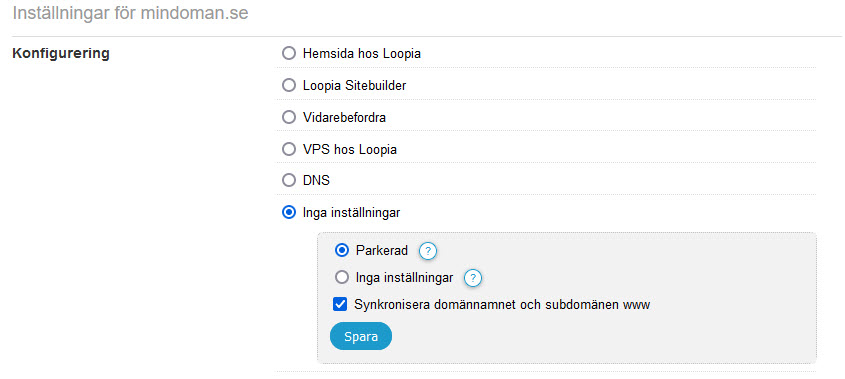Click the Inställningar för mindoman.se heading
845x379 pixels.
tap(130, 13)
